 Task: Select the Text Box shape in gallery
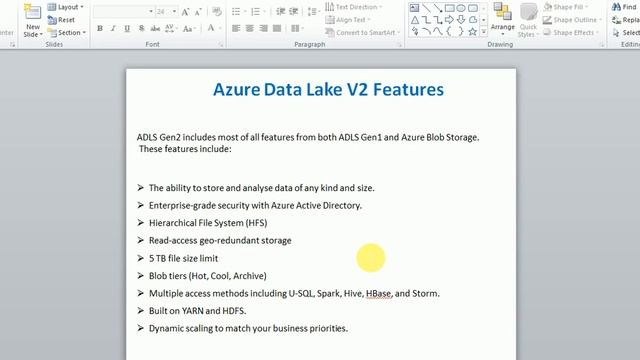(x=414, y=8)
